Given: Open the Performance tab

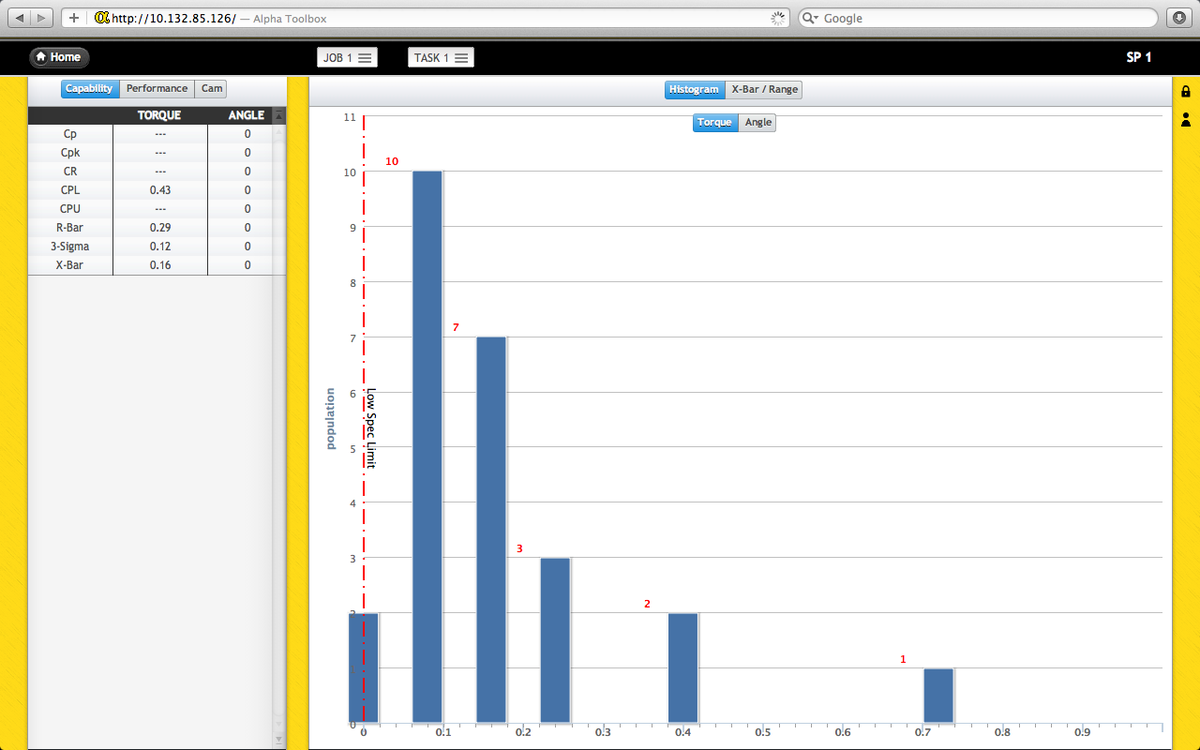Looking at the screenshot, I should click(157, 89).
